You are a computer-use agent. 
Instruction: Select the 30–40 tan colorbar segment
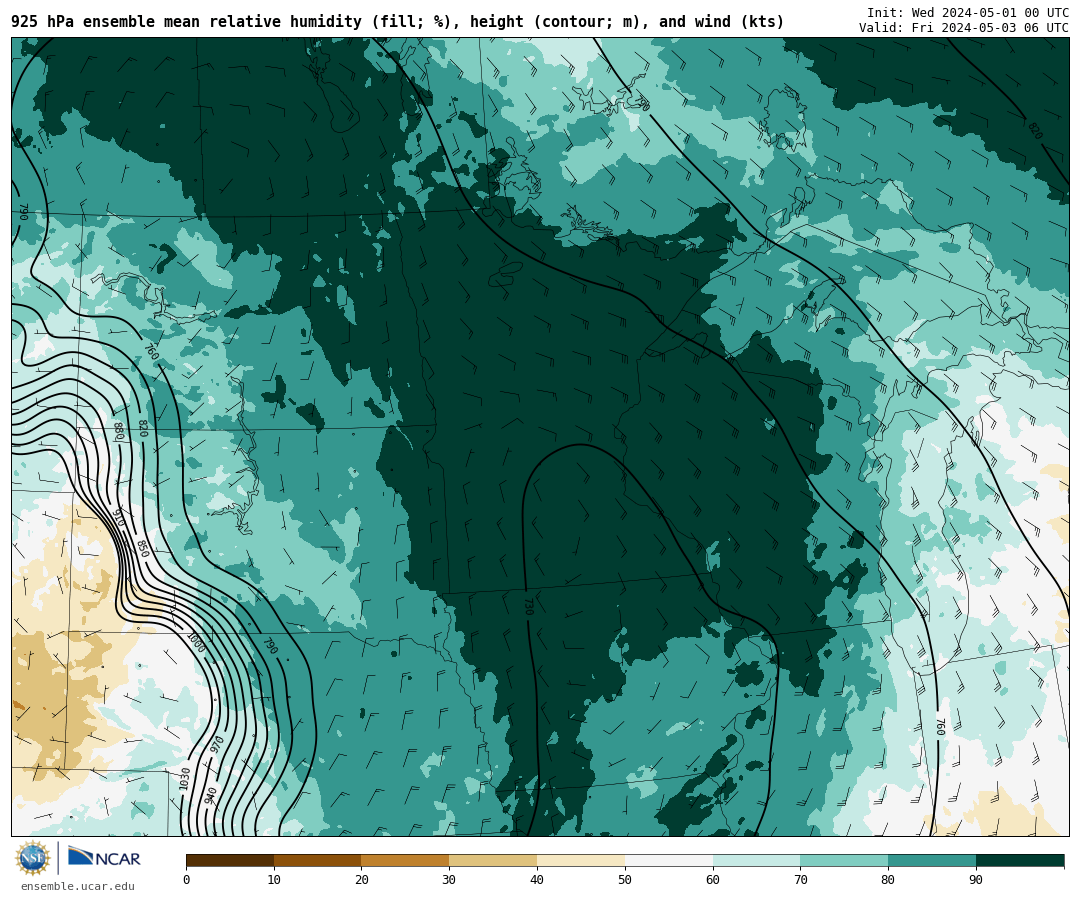pos(493,860)
